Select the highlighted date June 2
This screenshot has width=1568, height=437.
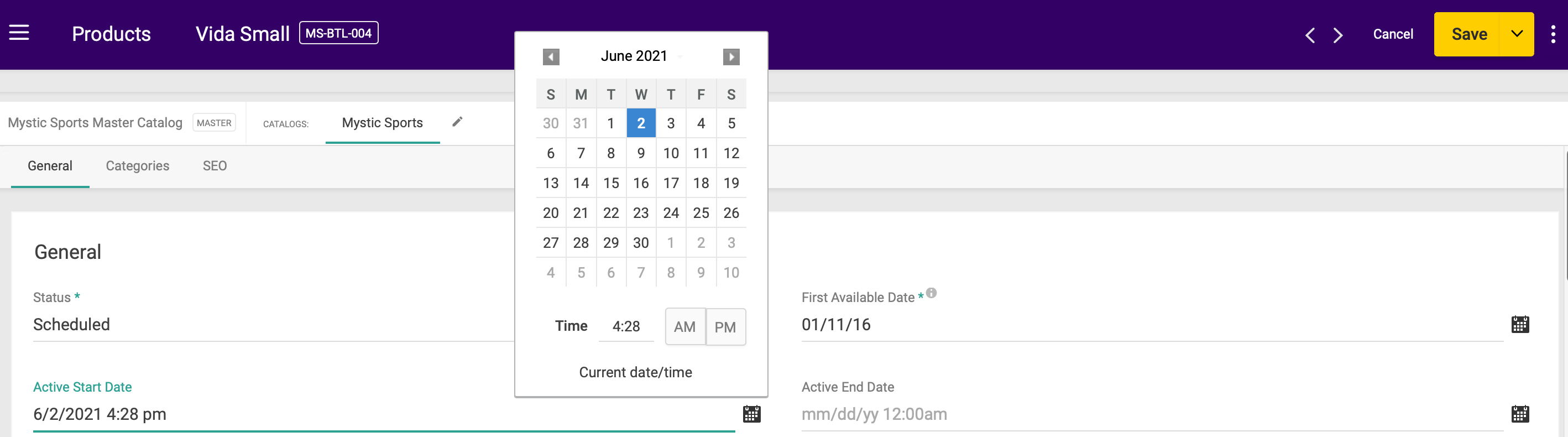click(x=641, y=123)
